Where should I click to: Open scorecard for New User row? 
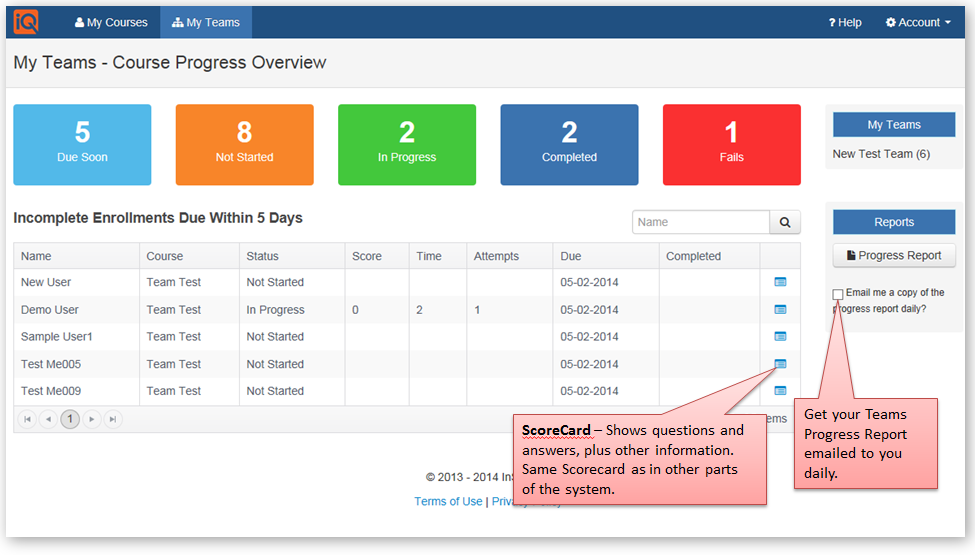tap(780, 282)
